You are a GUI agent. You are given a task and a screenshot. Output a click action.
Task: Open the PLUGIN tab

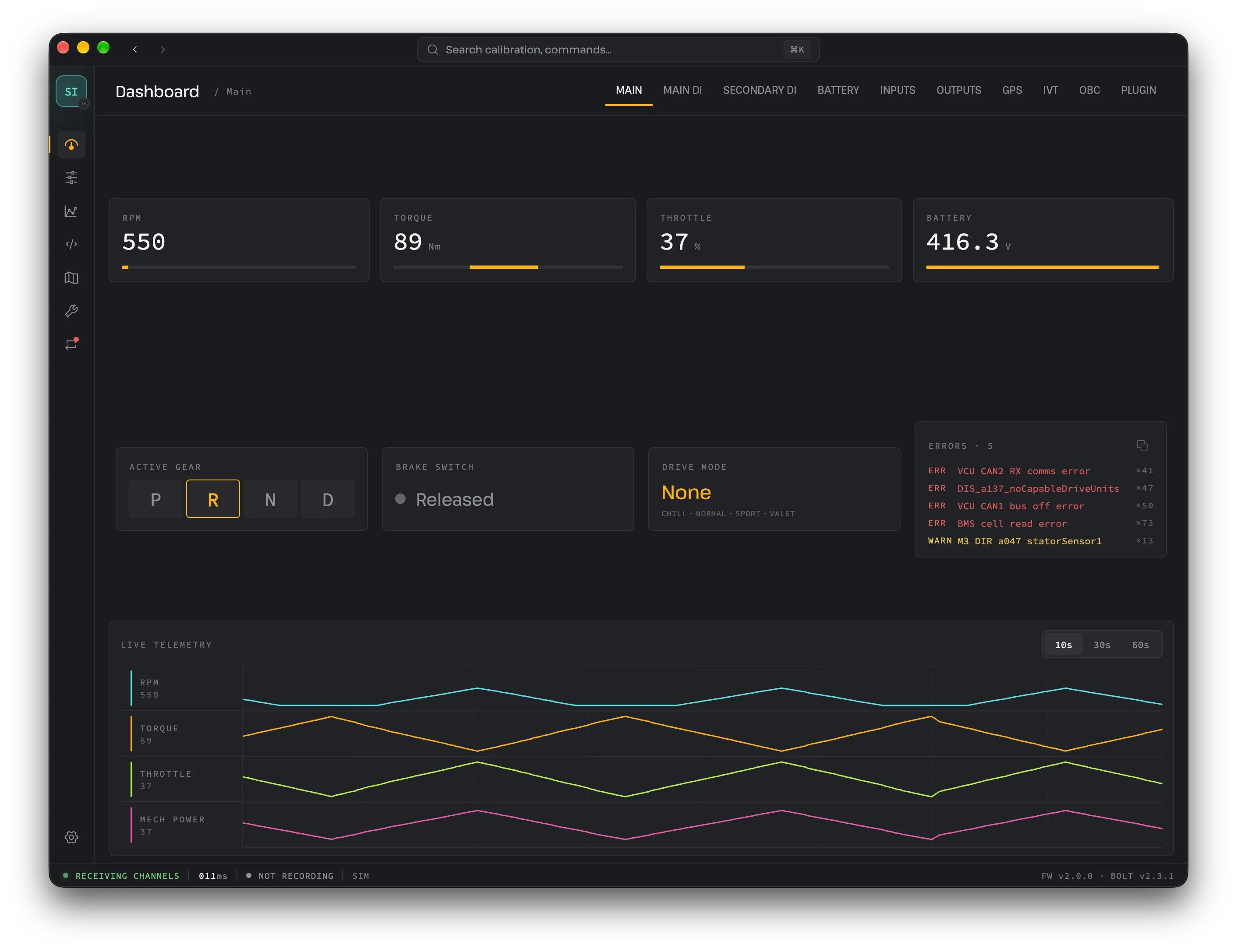click(x=1138, y=91)
